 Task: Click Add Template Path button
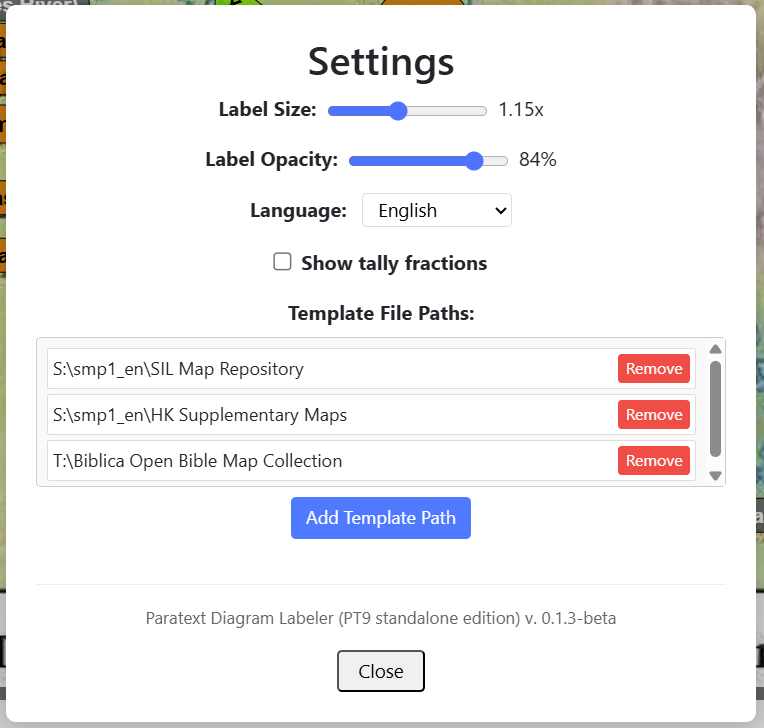pos(380,518)
